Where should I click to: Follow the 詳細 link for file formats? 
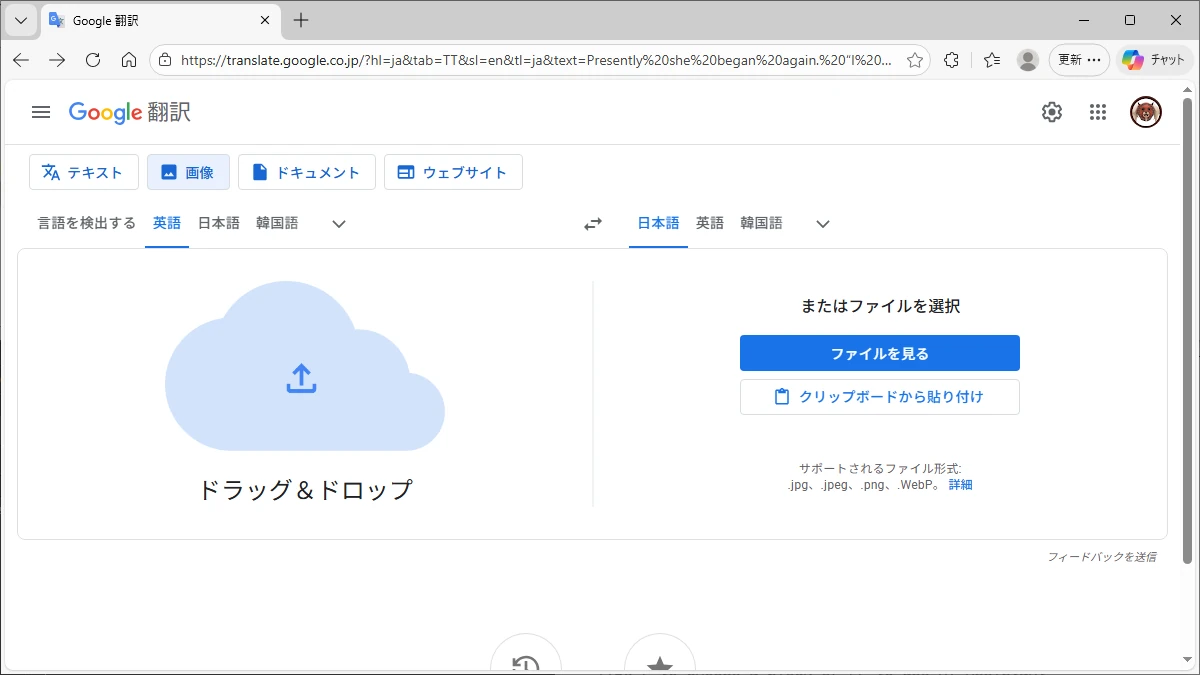[960, 485]
